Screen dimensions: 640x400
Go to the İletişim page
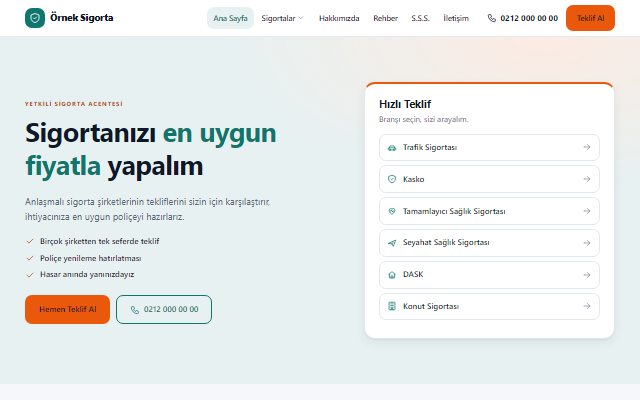(456, 18)
